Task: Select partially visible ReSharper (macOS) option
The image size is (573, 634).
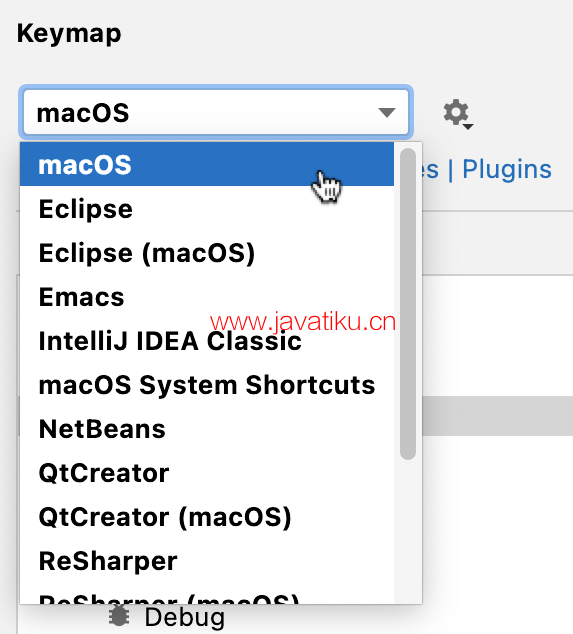Action: (207, 594)
